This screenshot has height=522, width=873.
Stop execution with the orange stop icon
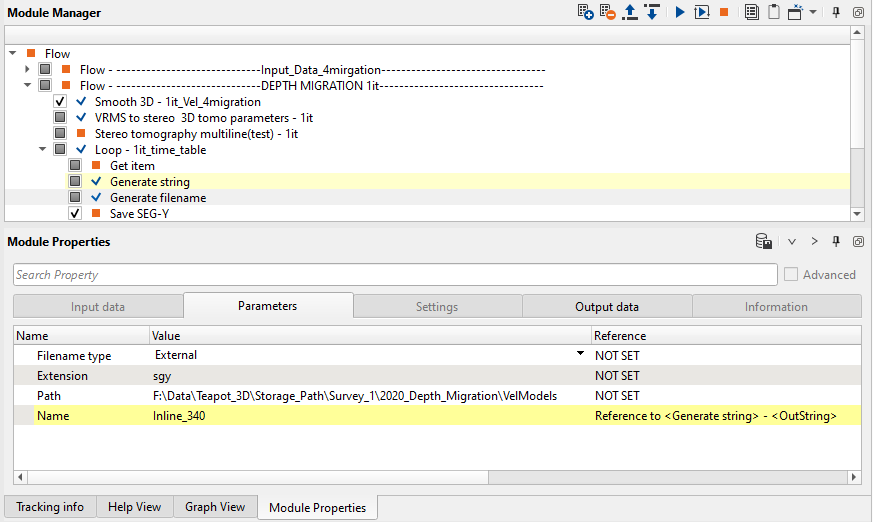click(723, 12)
